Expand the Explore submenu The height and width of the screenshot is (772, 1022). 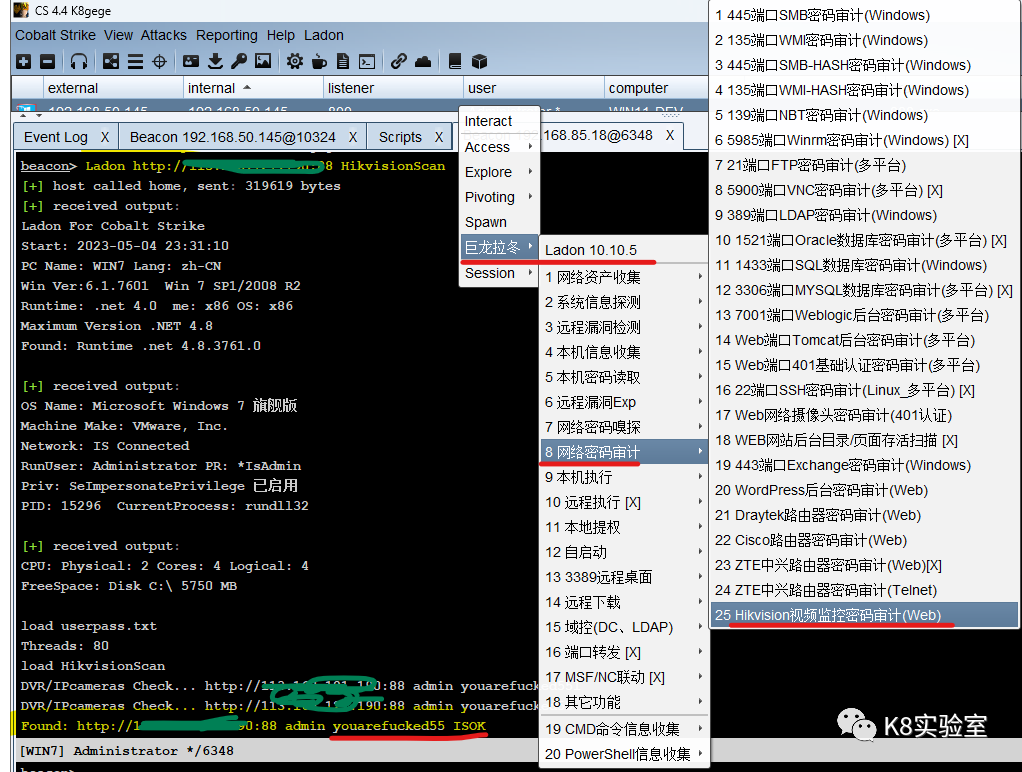click(499, 172)
